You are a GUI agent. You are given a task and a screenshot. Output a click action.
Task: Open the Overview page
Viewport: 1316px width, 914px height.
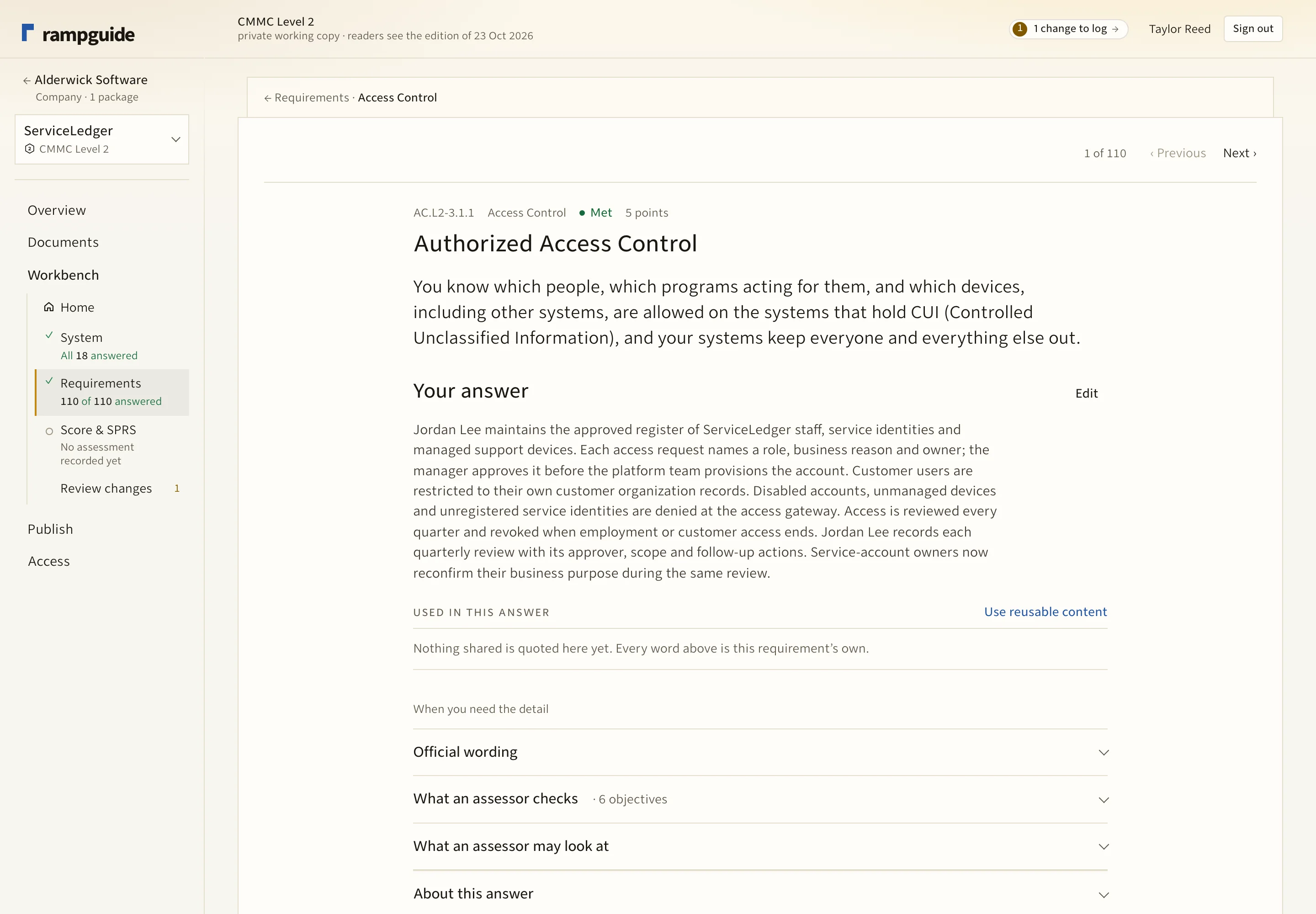click(x=57, y=210)
